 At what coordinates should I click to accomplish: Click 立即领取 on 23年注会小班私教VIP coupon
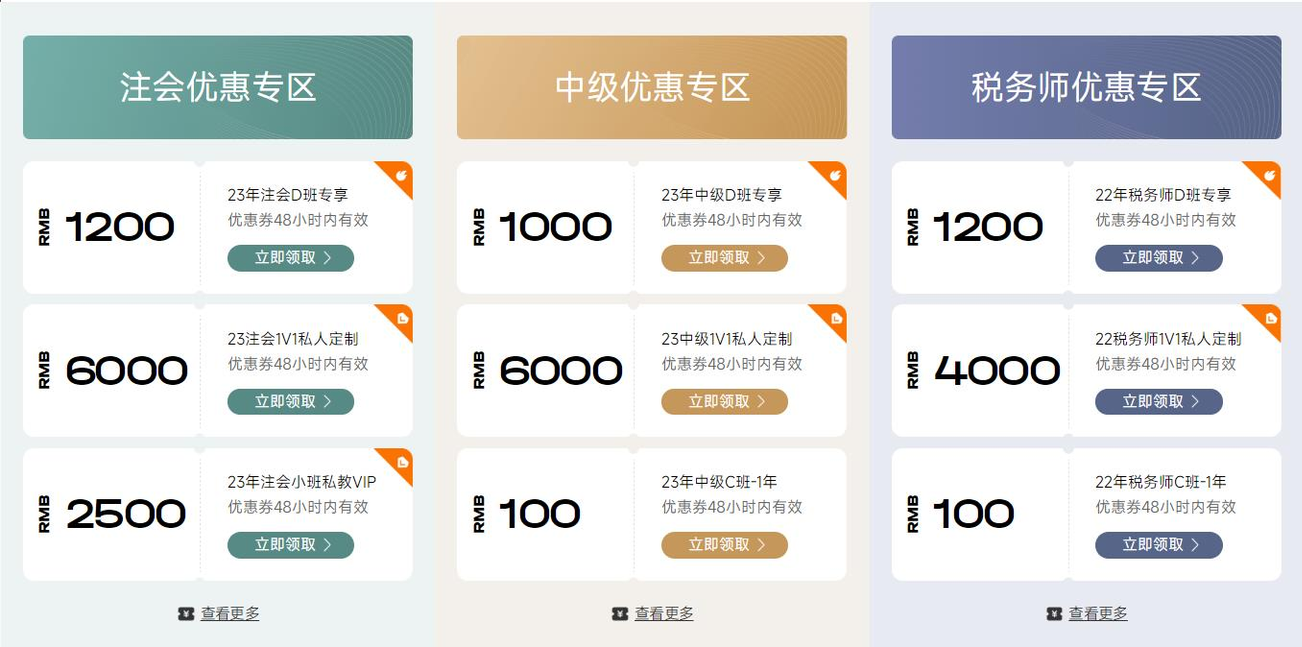pos(290,545)
